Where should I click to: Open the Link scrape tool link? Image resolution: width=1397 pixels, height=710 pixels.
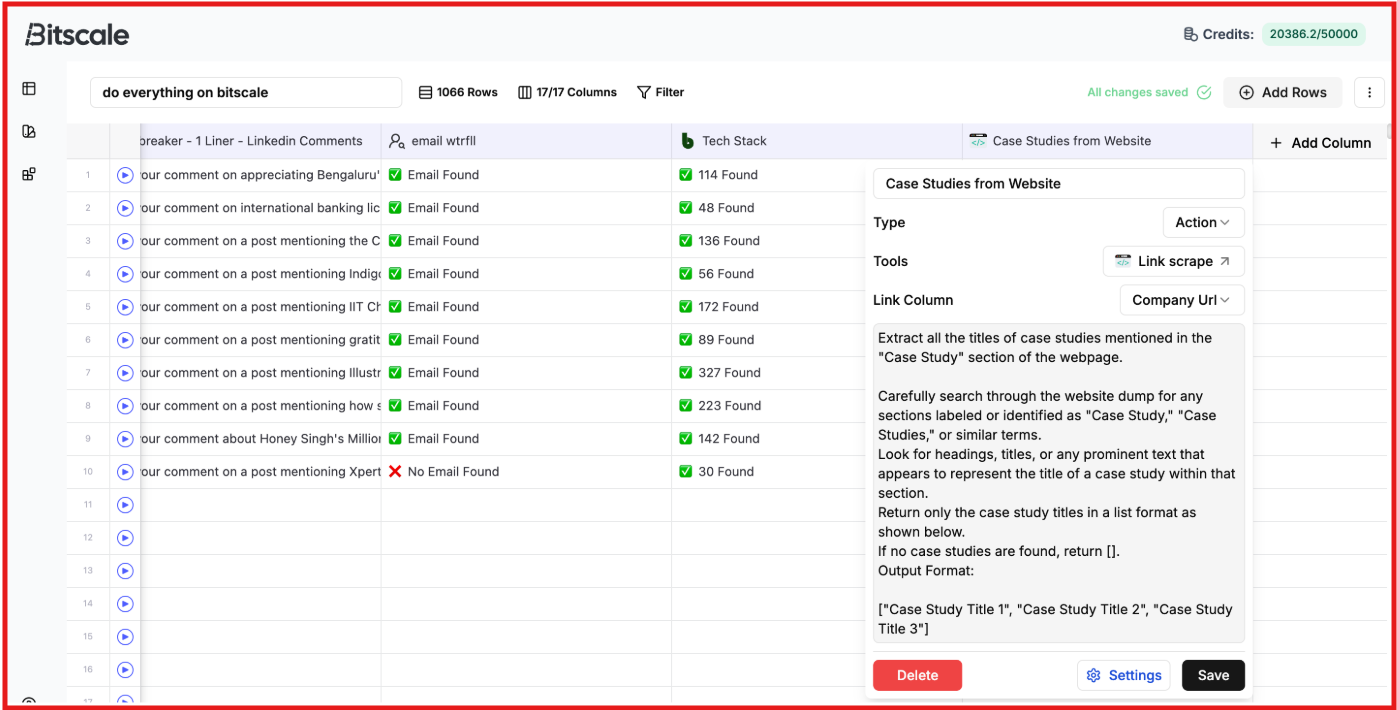pyautogui.click(x=1174, y=261)
